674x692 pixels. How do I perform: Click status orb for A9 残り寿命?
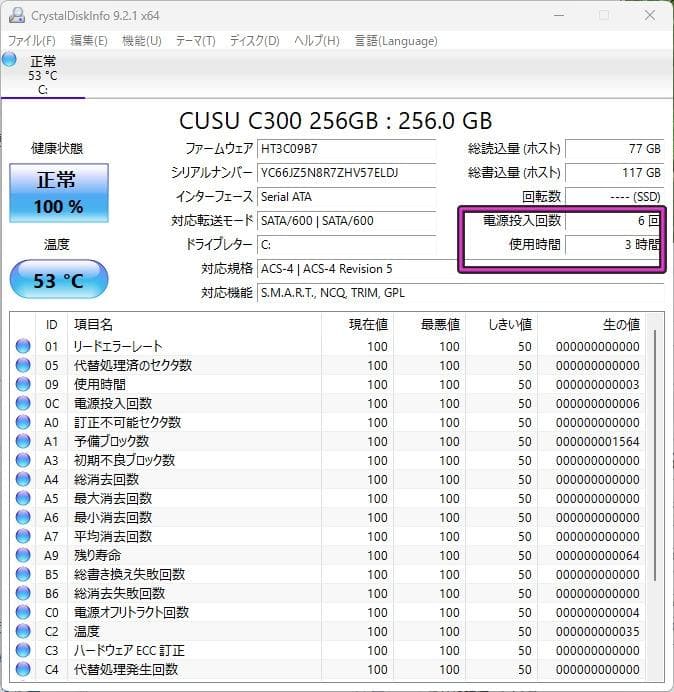tap(23, 555)
